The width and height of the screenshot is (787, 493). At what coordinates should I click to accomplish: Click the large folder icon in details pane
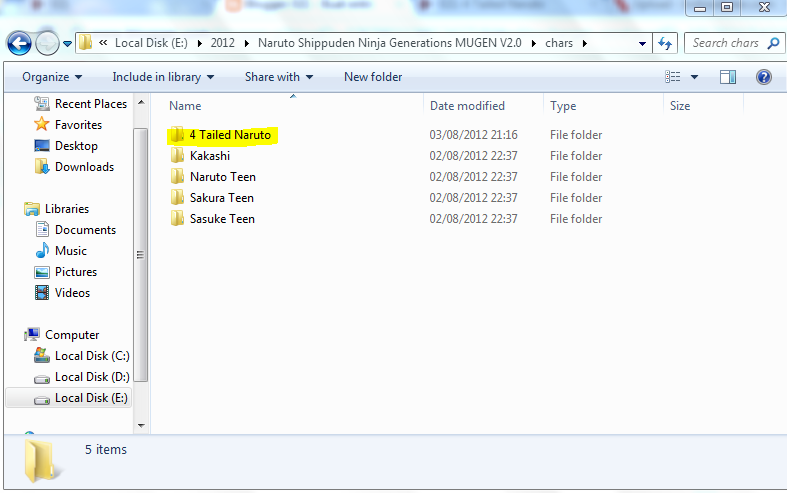41,461
